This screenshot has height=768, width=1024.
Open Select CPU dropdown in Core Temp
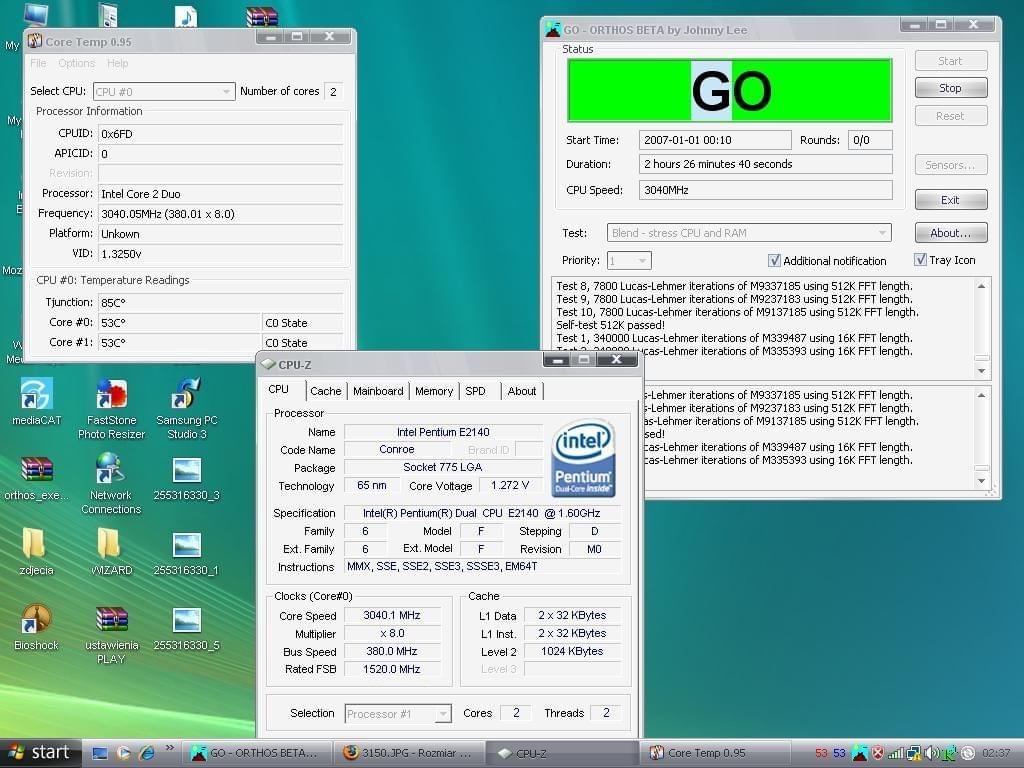(x=164, y=92)
